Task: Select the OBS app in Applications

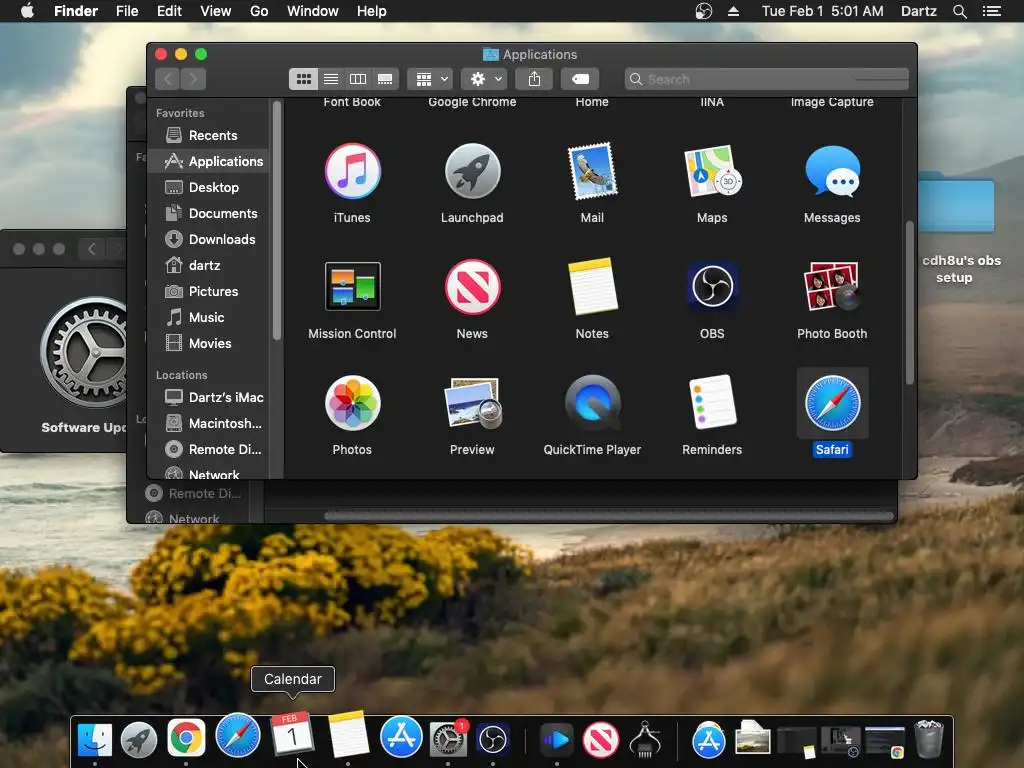Action: (712, 287)
